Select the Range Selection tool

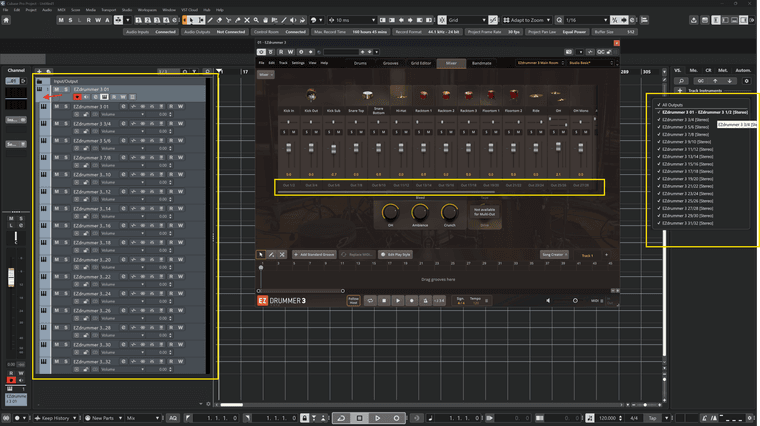coord(201,20)
